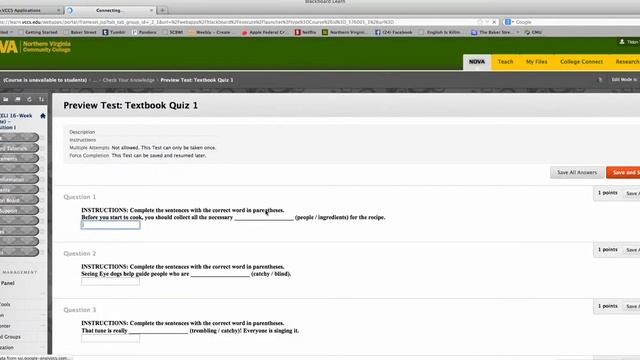Click the Northern Virginia Community College logo
This screenshot has width=640, height=360.
tap(36, 47)
